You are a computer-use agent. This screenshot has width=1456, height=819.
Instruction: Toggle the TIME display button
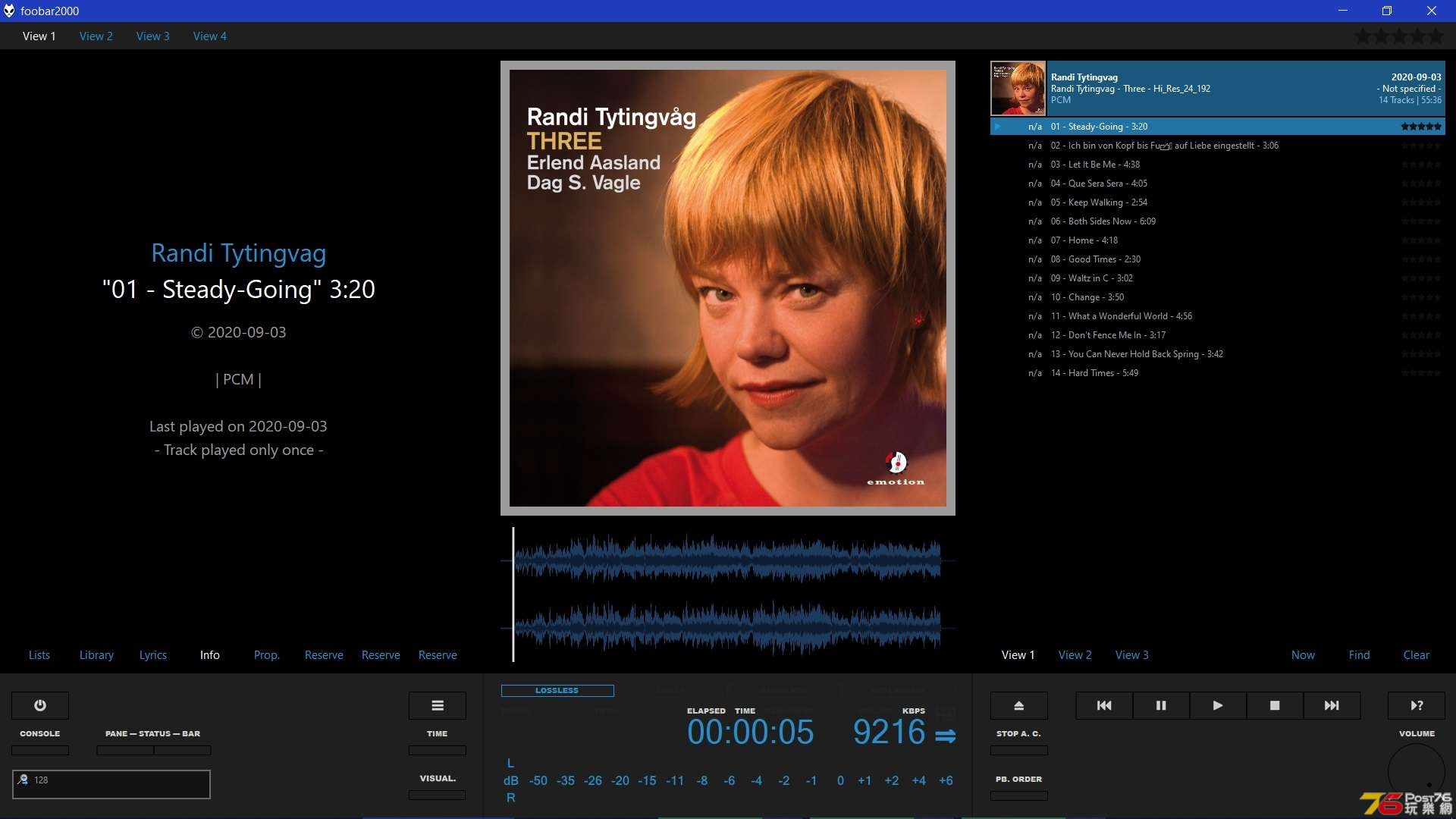tap(438, 750)
